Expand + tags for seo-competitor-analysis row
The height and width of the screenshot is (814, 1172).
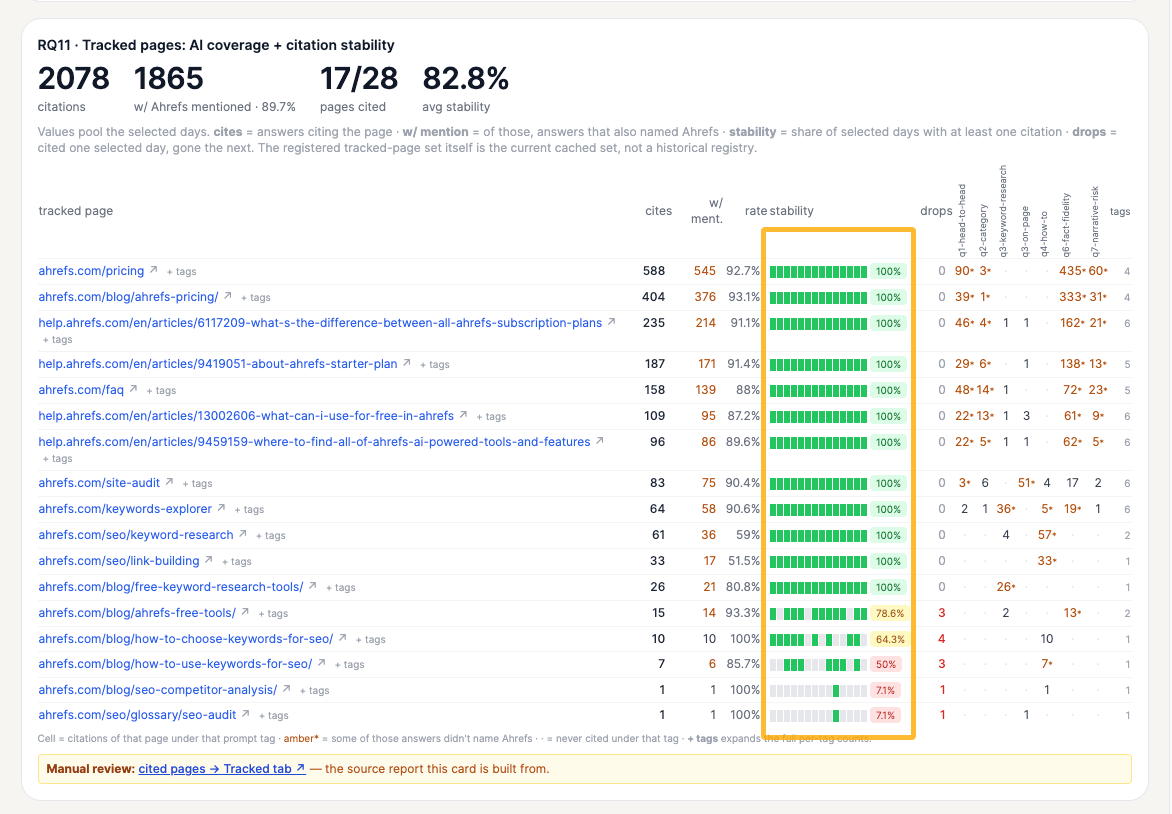coord(314,691)
